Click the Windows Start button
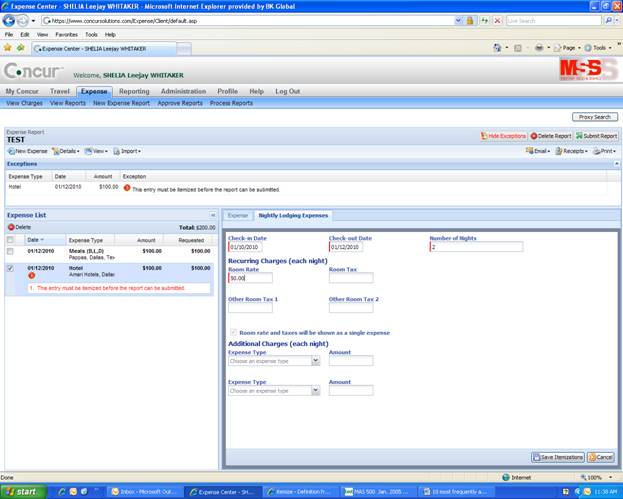Image resolution: width=623 pixels, height=499 pixels. [x=24, y=491]
